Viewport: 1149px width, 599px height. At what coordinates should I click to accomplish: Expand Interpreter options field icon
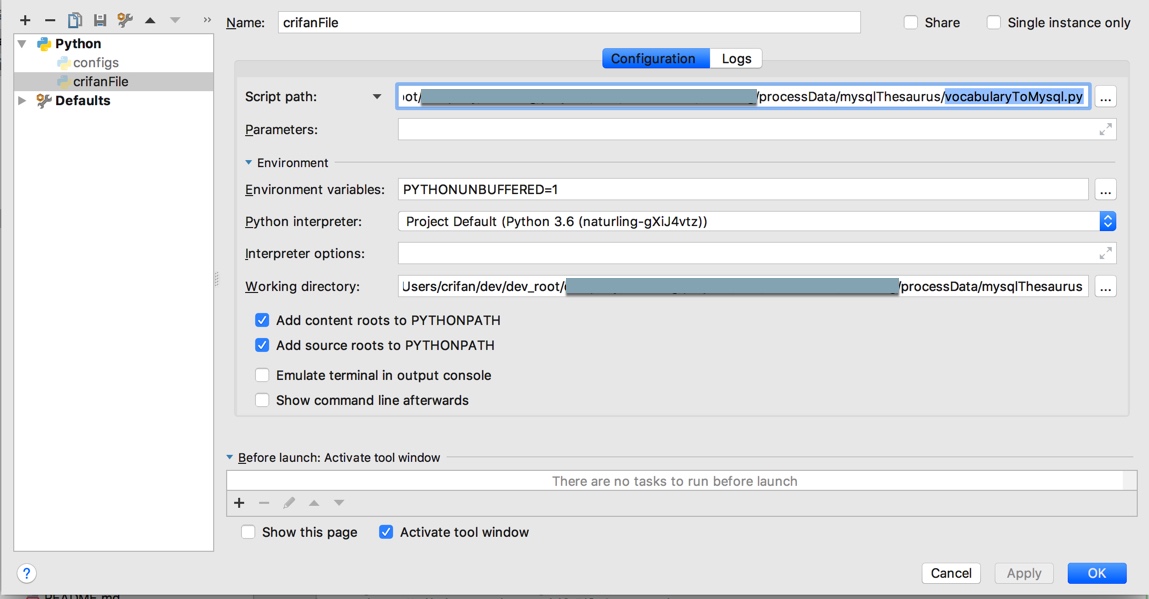point(1106,254)
